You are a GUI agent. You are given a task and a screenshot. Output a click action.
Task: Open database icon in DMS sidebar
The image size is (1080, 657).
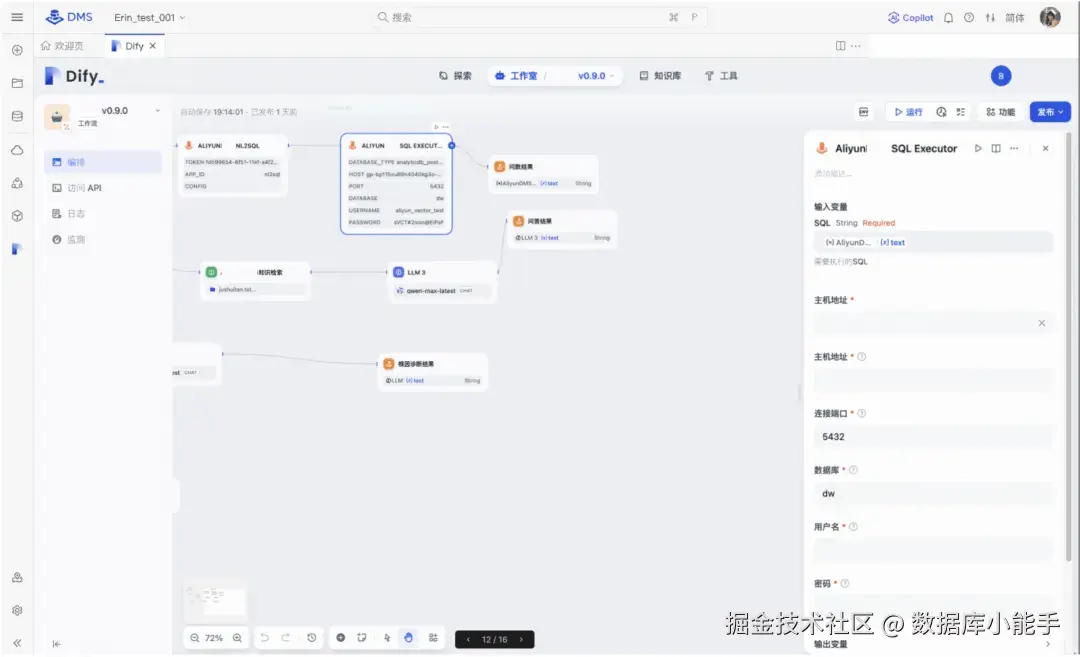(17, 116)
